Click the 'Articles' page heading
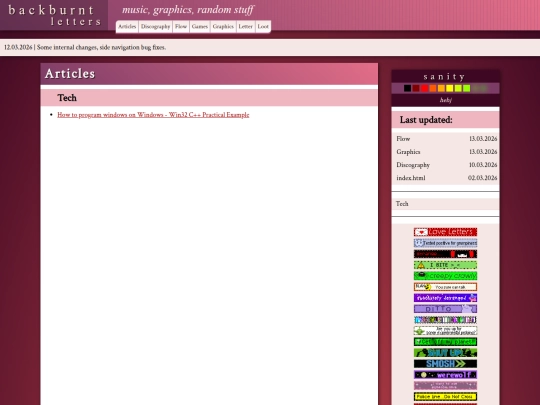Screen dimensions: 540x405 pyautogui.click(x=70, y=74)
